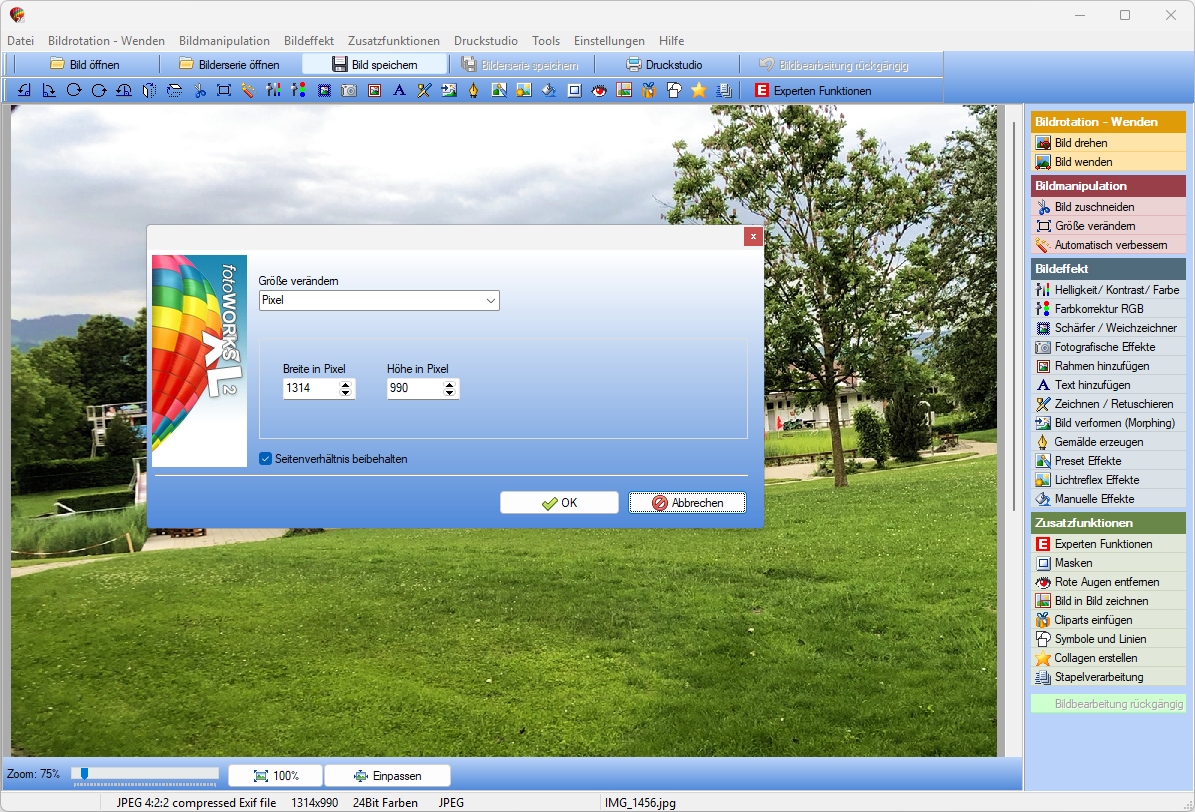Click the Druckstudio printer button
The width and height of the screenshot is (1195, 812).
coord(665,65)
